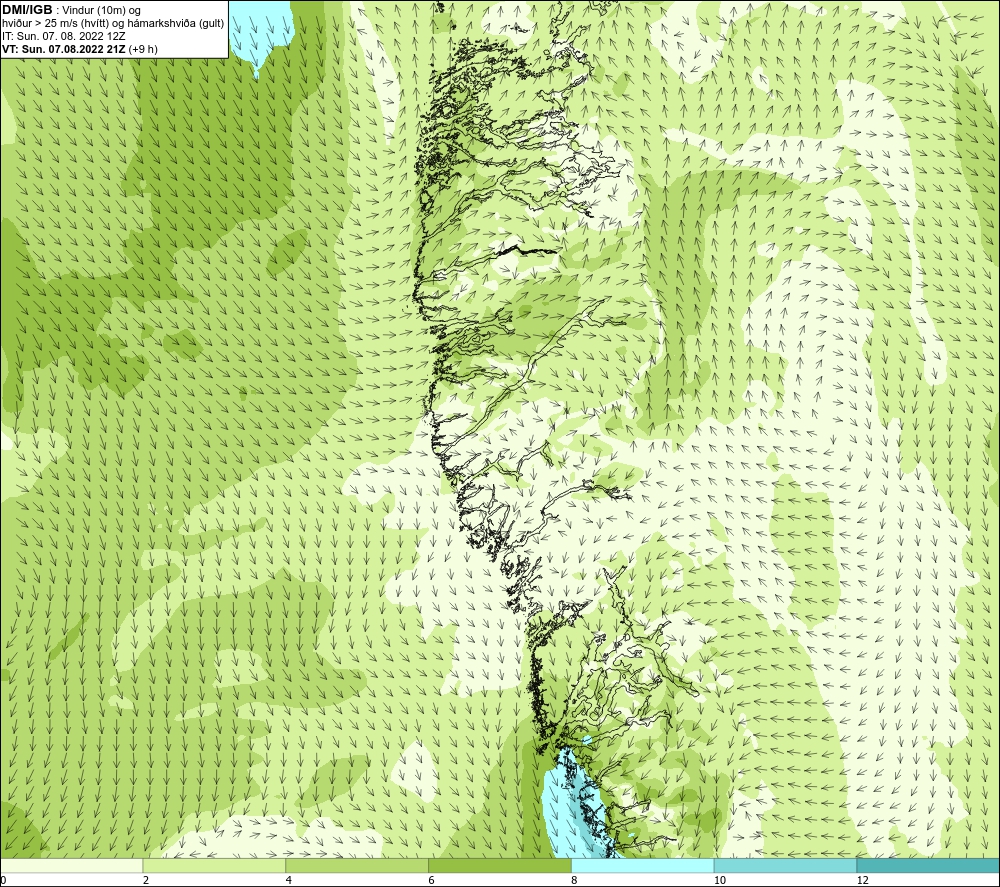Click the scale label 12
The image size is (1000, 887).
862,880
